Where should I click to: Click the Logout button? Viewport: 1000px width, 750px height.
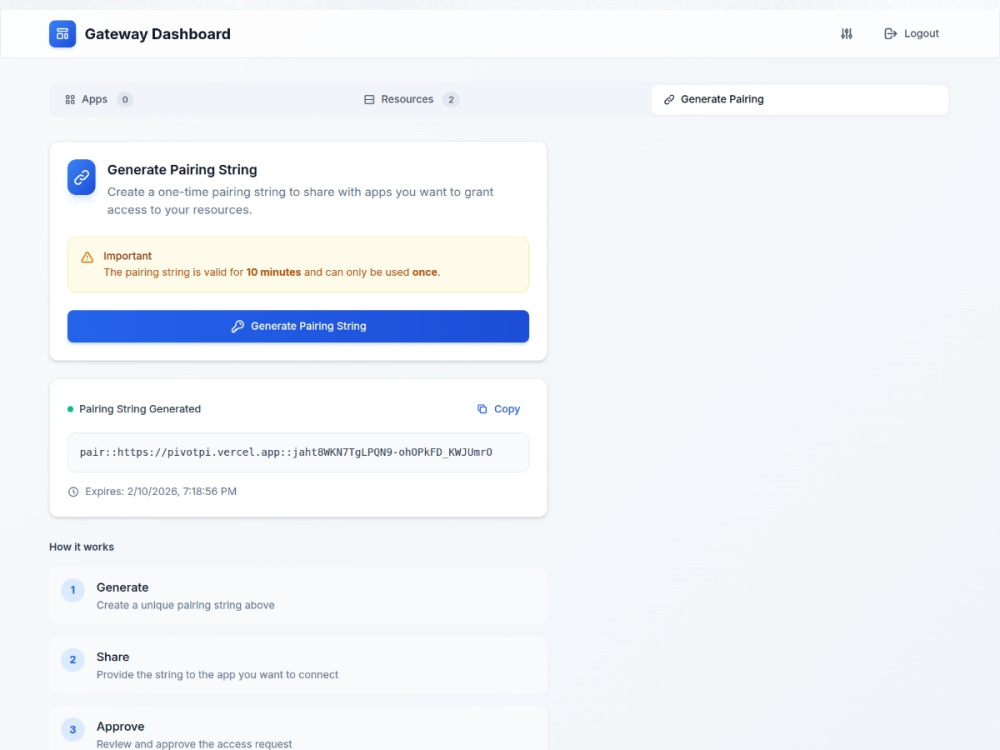pyautogui.click(x=911, y=34)
